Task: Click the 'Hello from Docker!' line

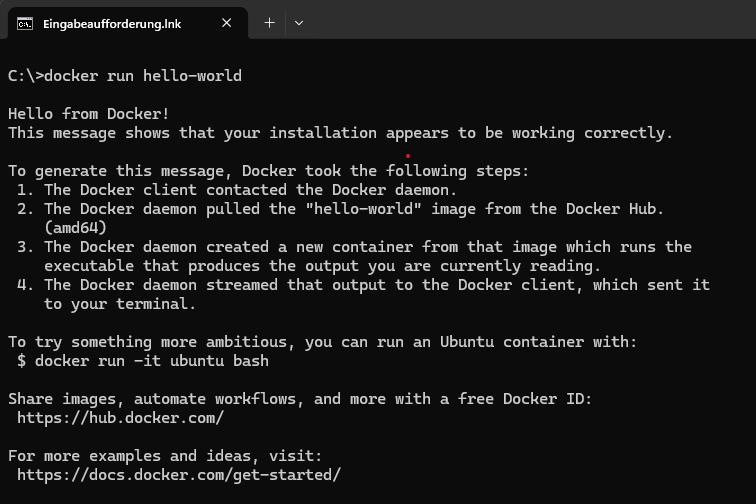Action: pos(89,114)
